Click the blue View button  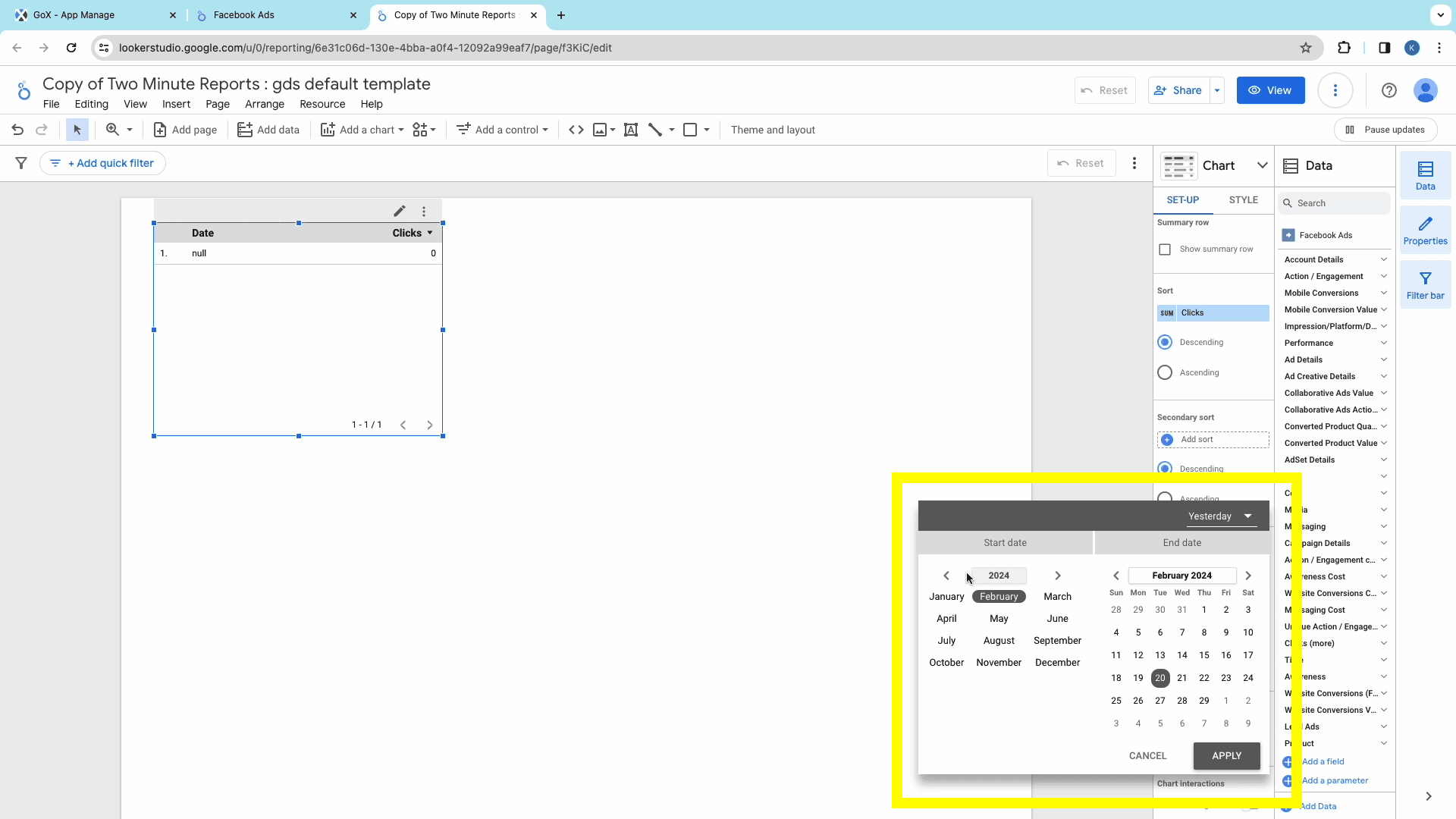click(x=1270, y=90)
